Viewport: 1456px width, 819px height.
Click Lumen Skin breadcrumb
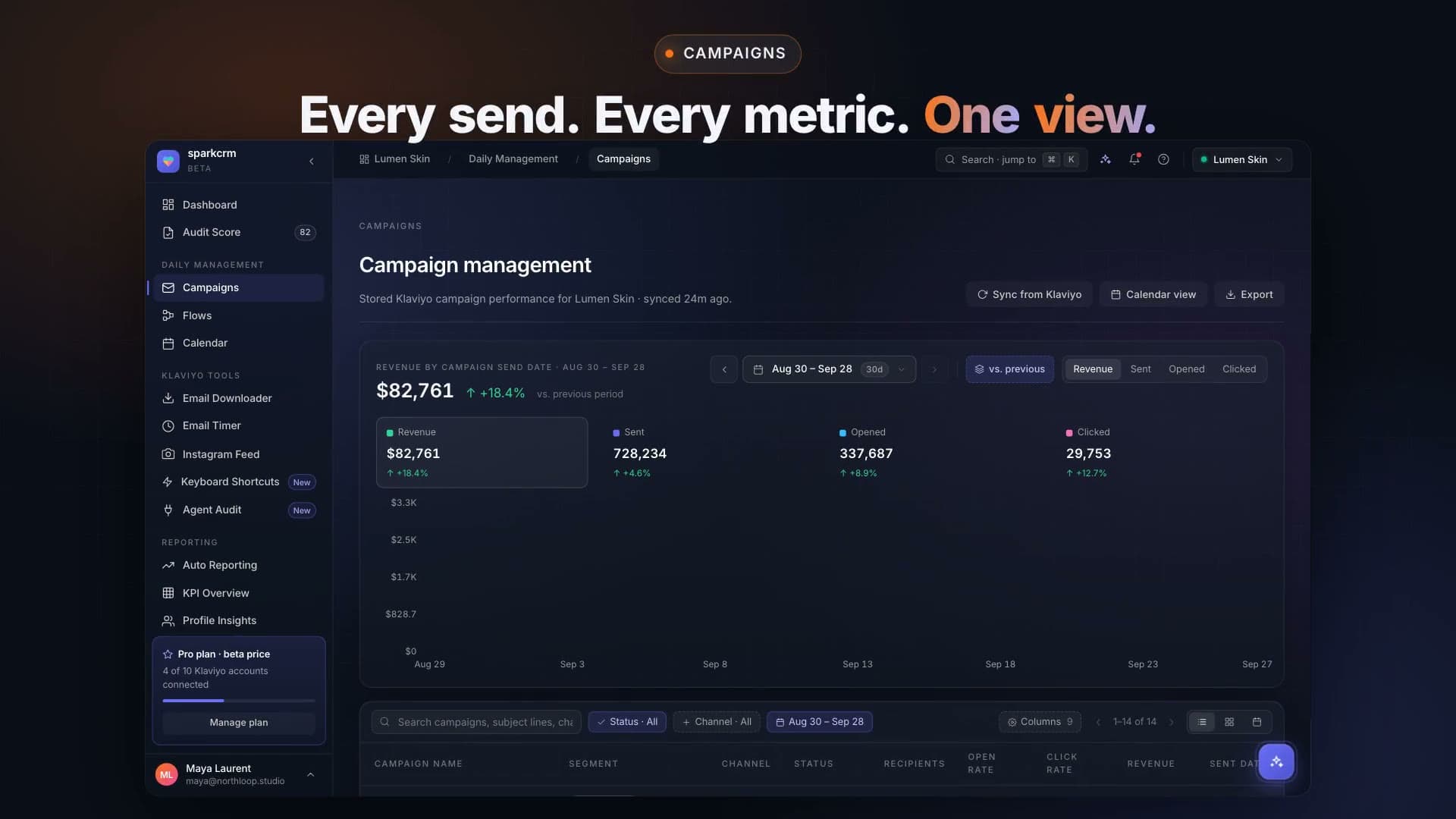click(x=394, y=158)
